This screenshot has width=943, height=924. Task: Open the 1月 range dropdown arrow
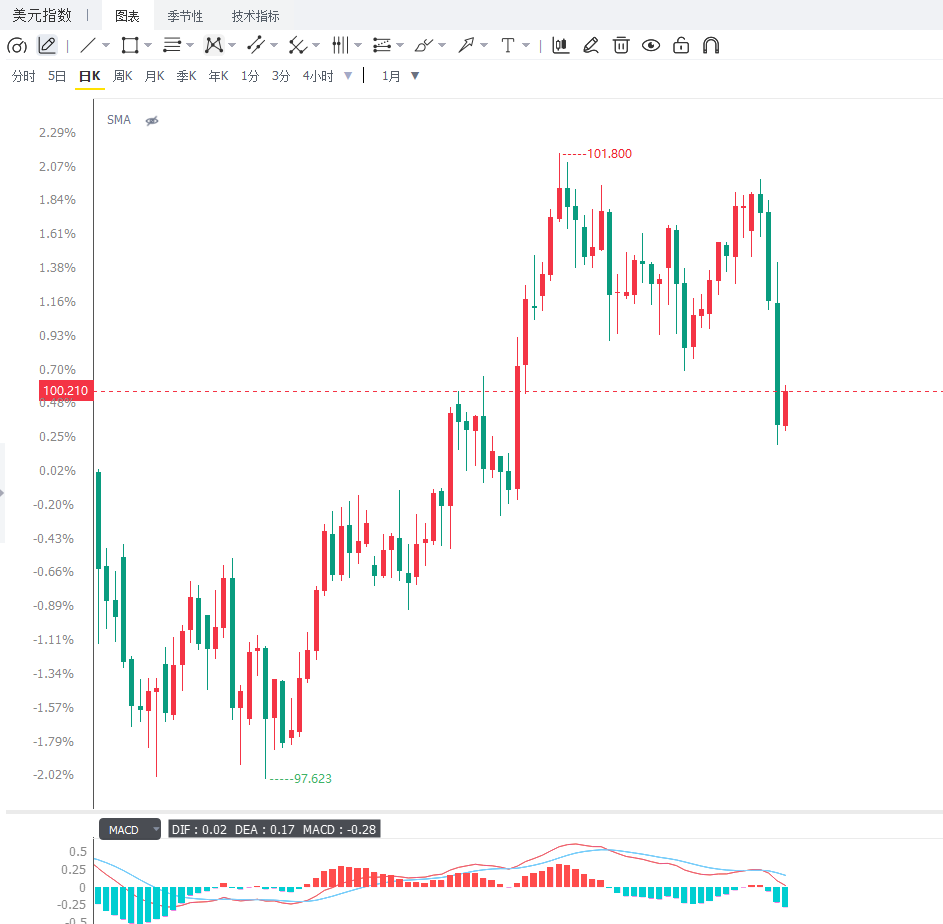click(x=414, y=76)
